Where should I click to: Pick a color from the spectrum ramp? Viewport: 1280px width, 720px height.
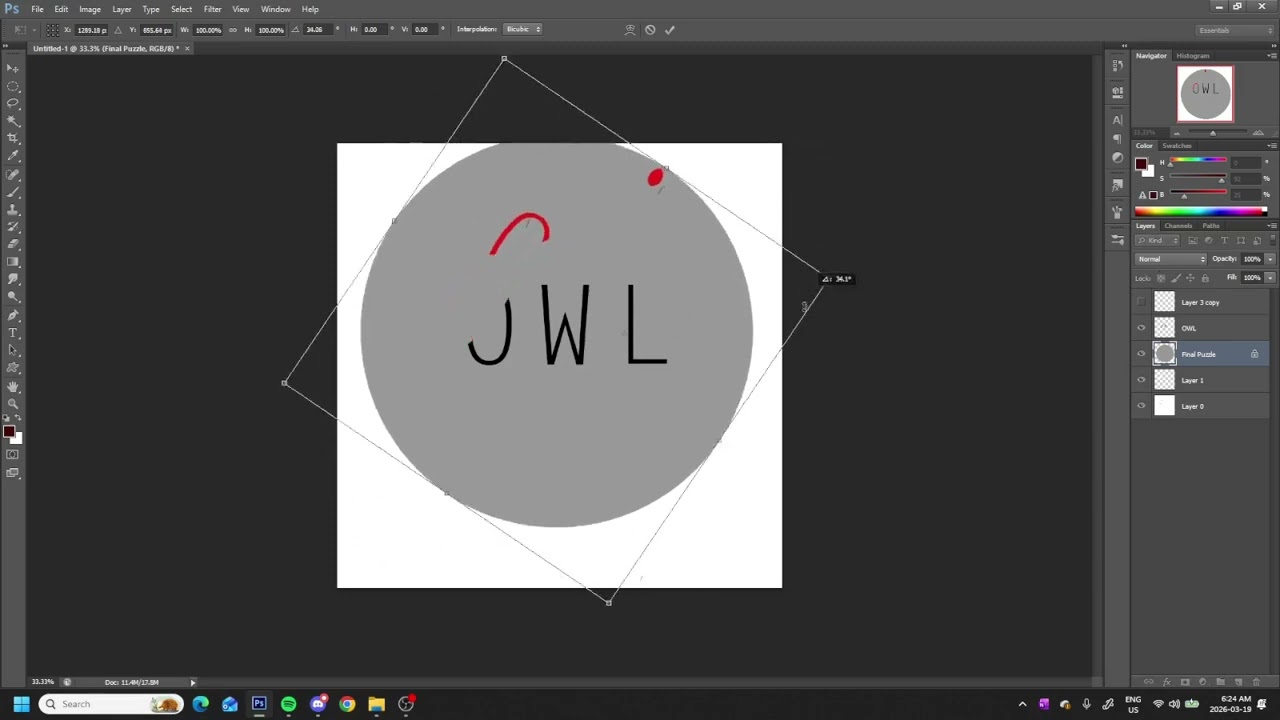1200,211
